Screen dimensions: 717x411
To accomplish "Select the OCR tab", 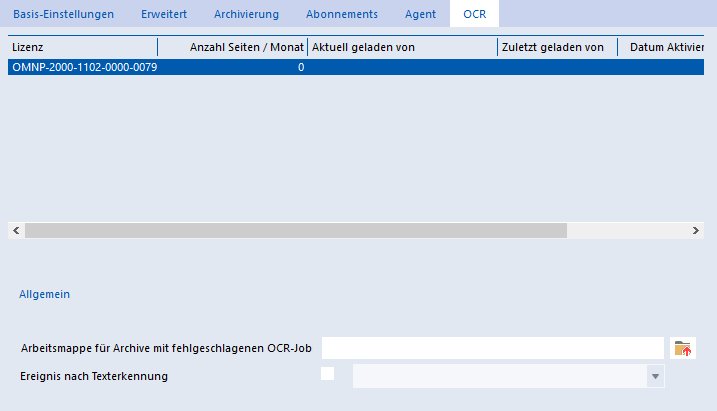I will tap(474, 14).
